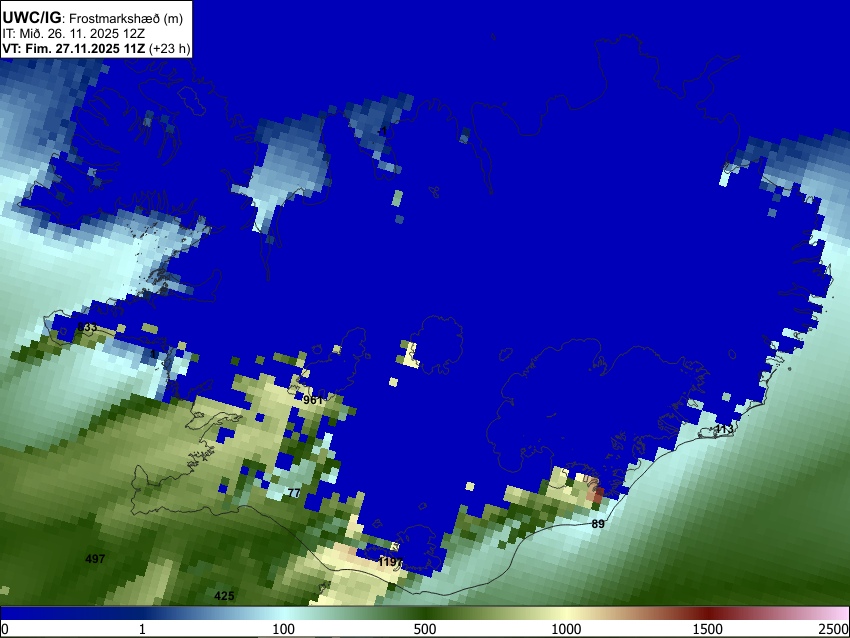Screen dimensions: 850x638
Task: Click the map value '1197'
Action: coord(390,562)
